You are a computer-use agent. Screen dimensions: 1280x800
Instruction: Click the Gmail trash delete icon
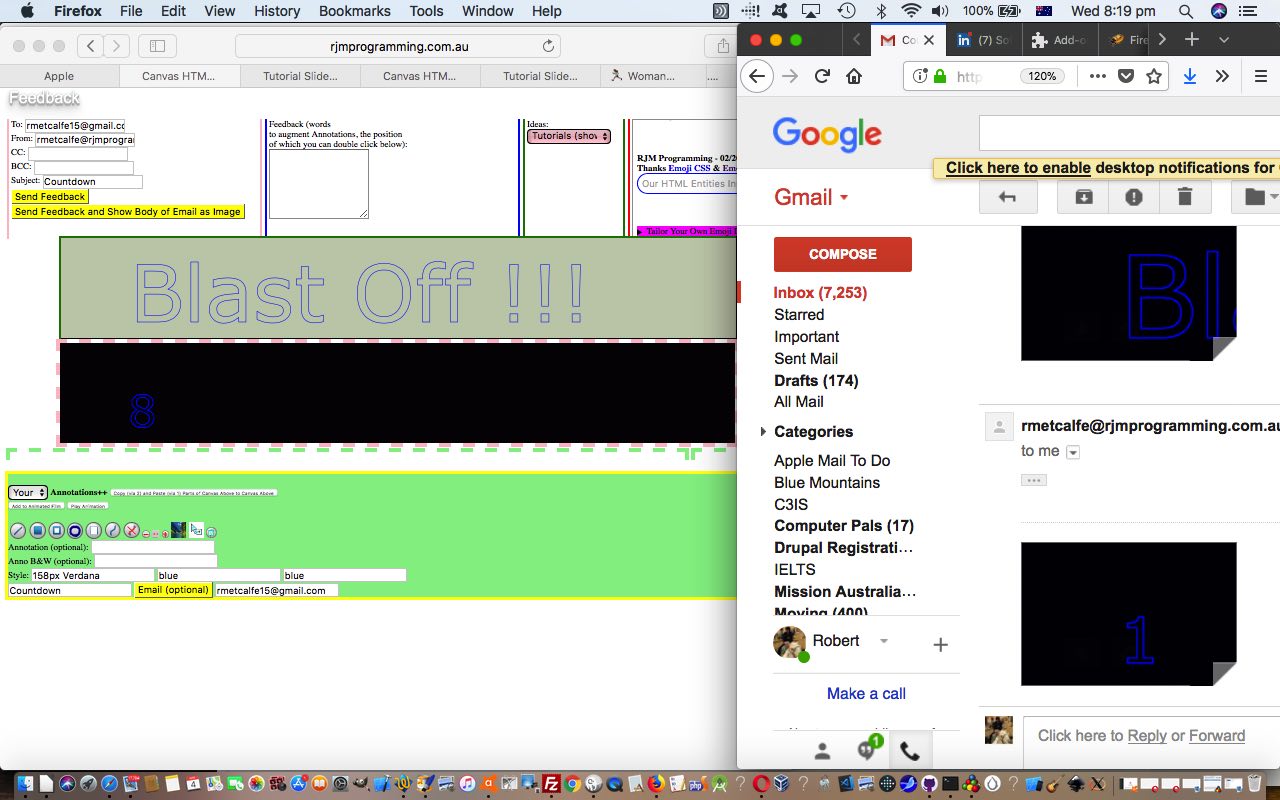click(x=1185, y=197)
